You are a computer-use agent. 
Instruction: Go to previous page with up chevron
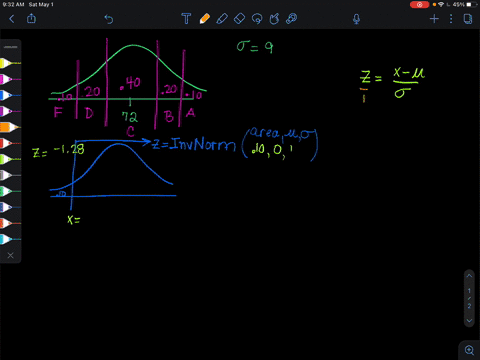[469, 276]
